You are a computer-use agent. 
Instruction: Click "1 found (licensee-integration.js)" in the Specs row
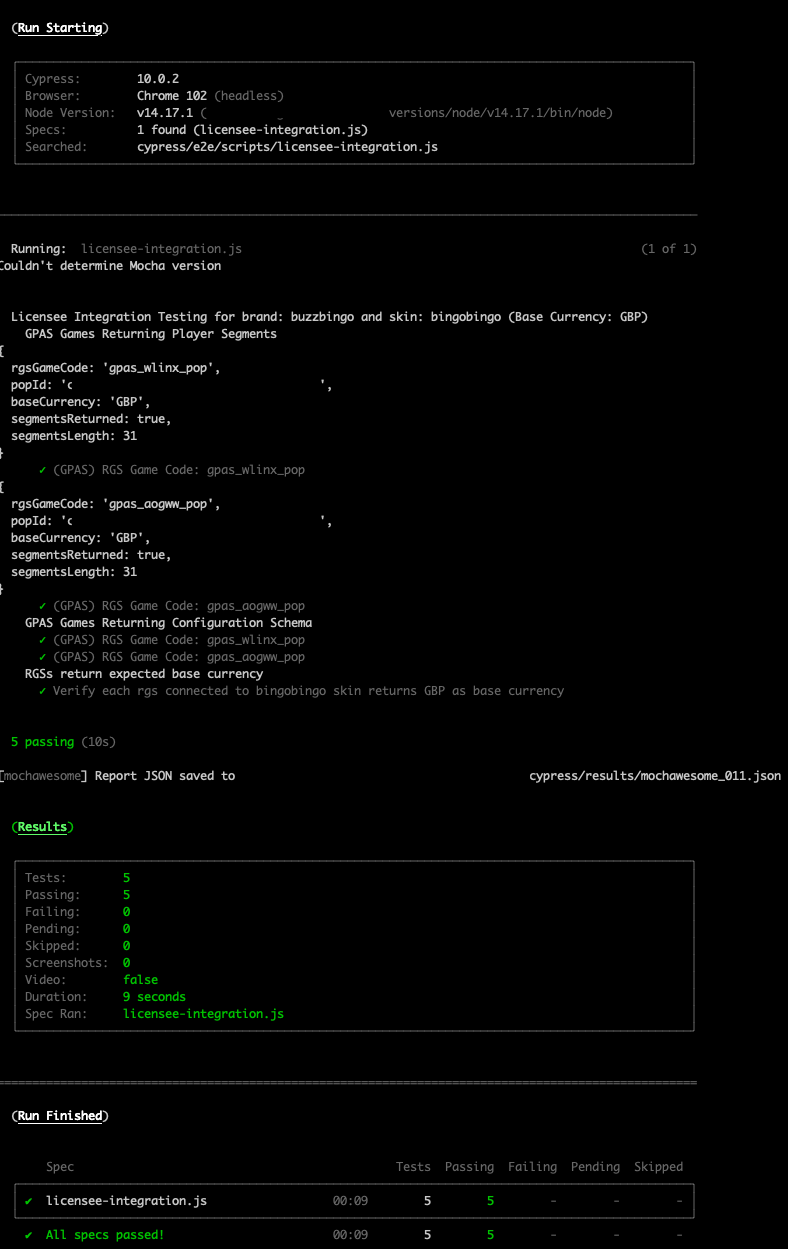(252, 129)
